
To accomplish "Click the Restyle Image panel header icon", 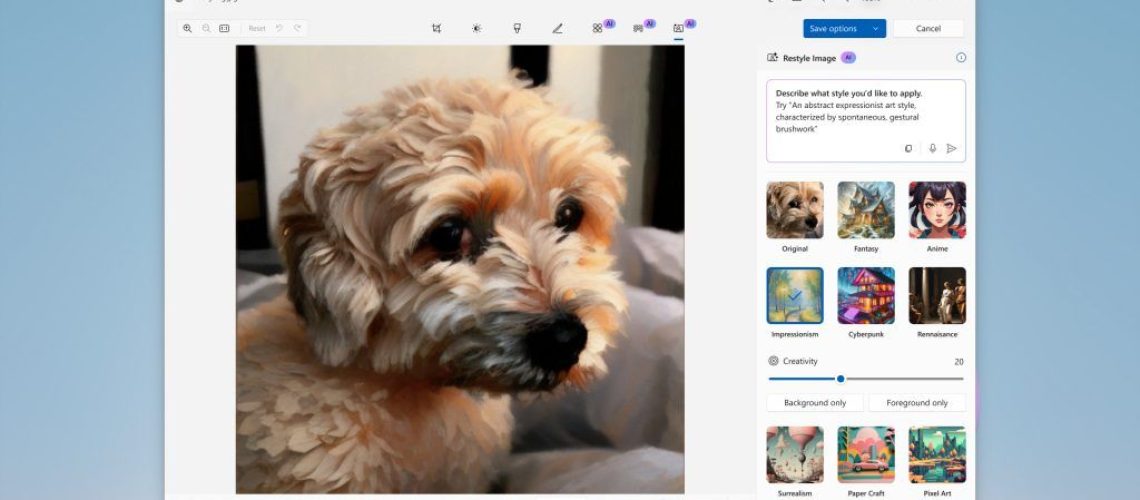I will 772,57.
